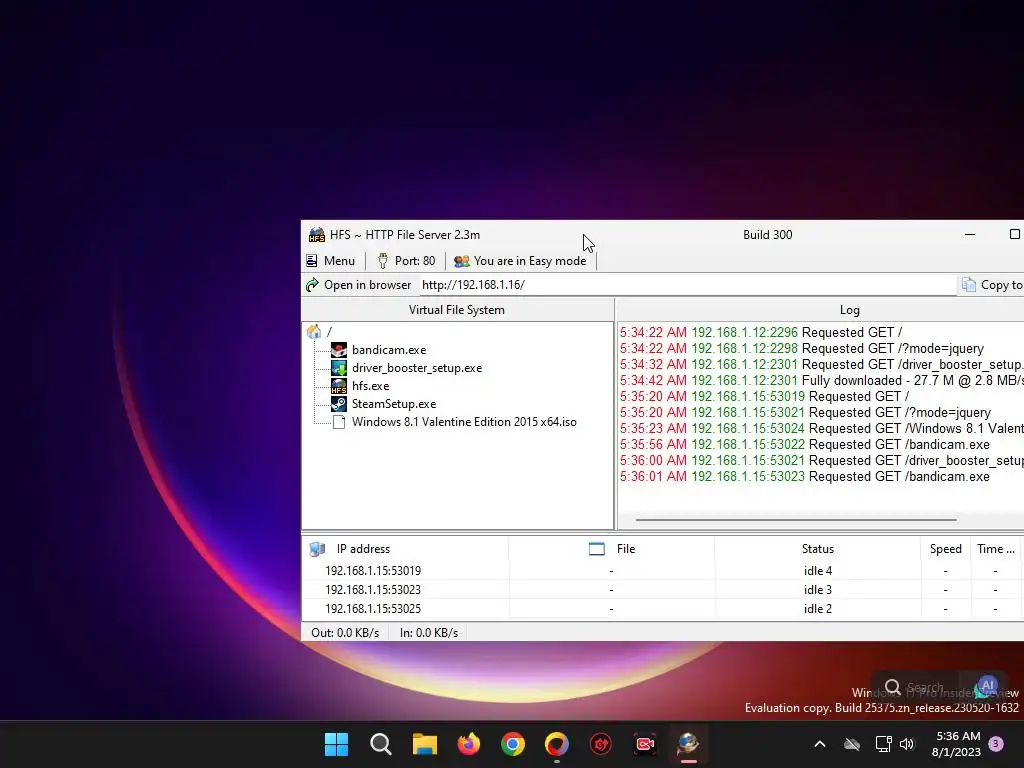The height and width of the screenshot is (768, 1024).
Task: Open volume control tray icon
Action: [907, 744]
